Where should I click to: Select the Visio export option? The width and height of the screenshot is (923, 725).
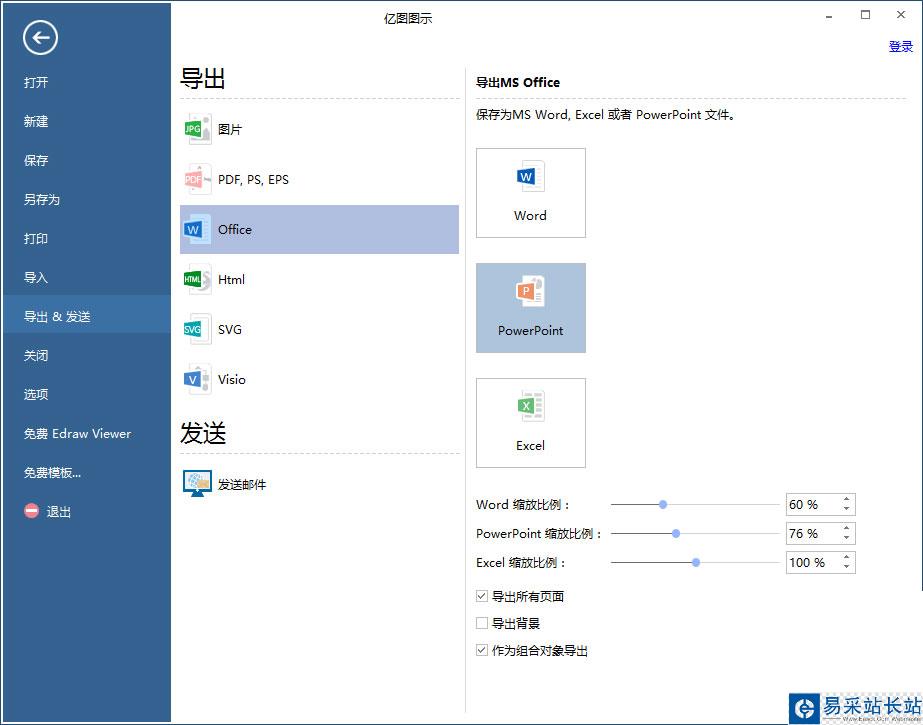[x=319, y=380]
